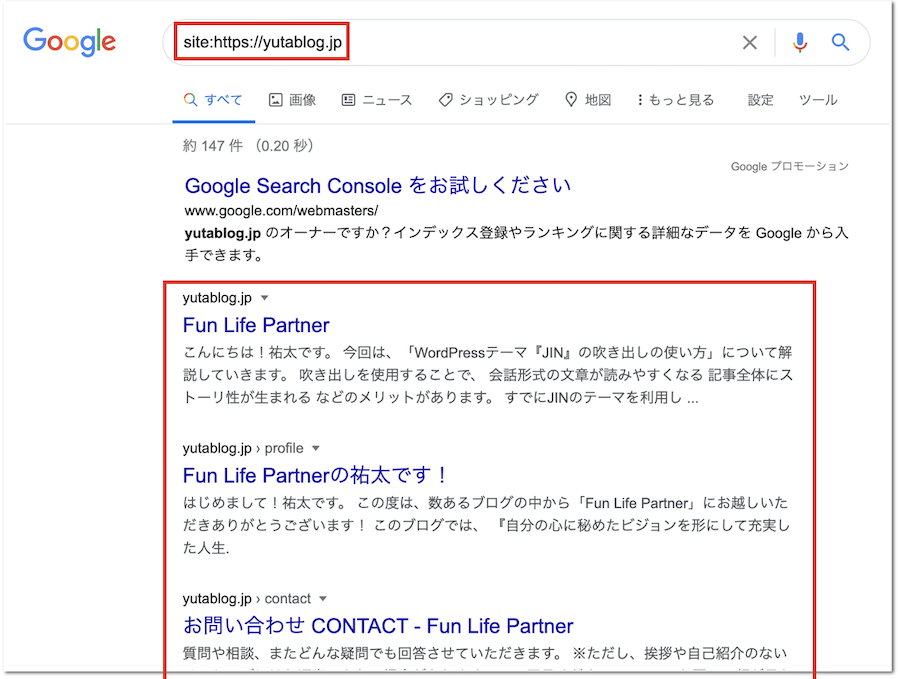The width and height of the screenshot is (900, 679).
Task: Open the ツール tools options
Action: coord(817,100)
